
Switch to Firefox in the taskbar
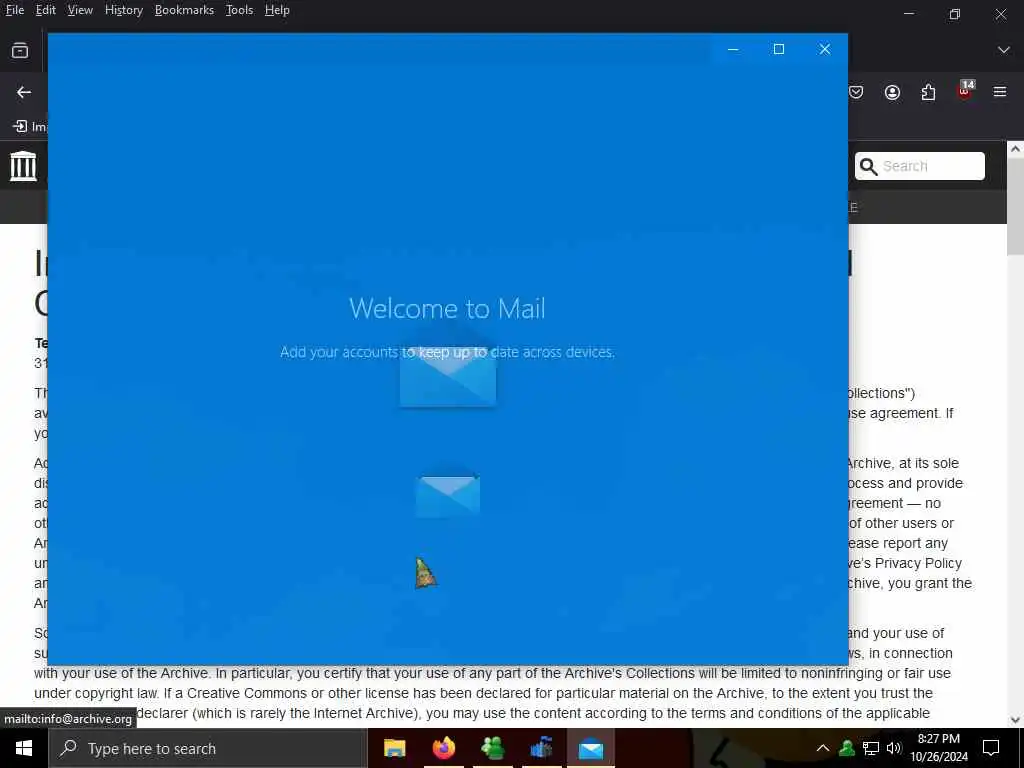(444, 748)
